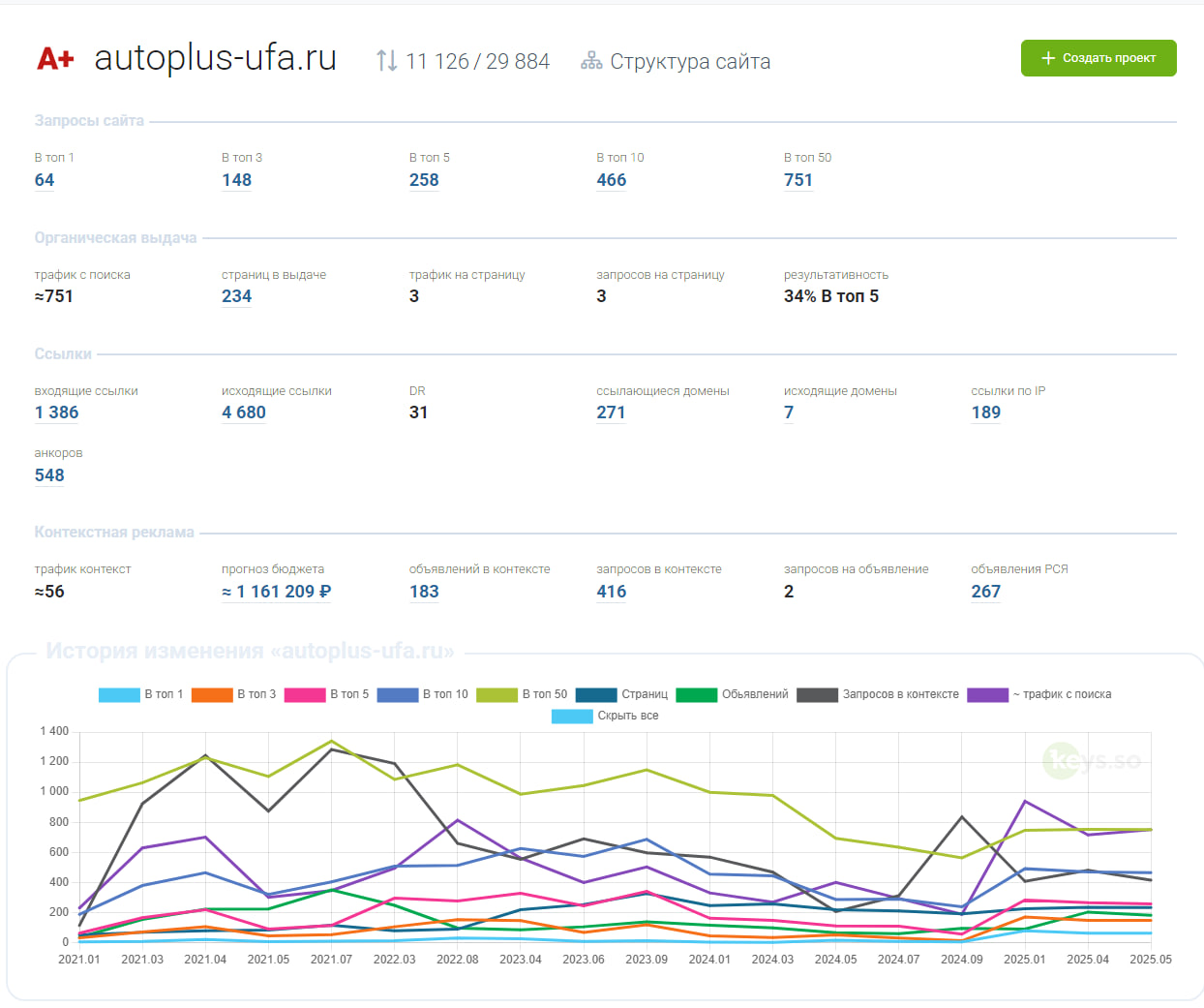Click Скрыть все legend item
The height and width of the screenshot is (1008, 1204).
tap(606, 716)
